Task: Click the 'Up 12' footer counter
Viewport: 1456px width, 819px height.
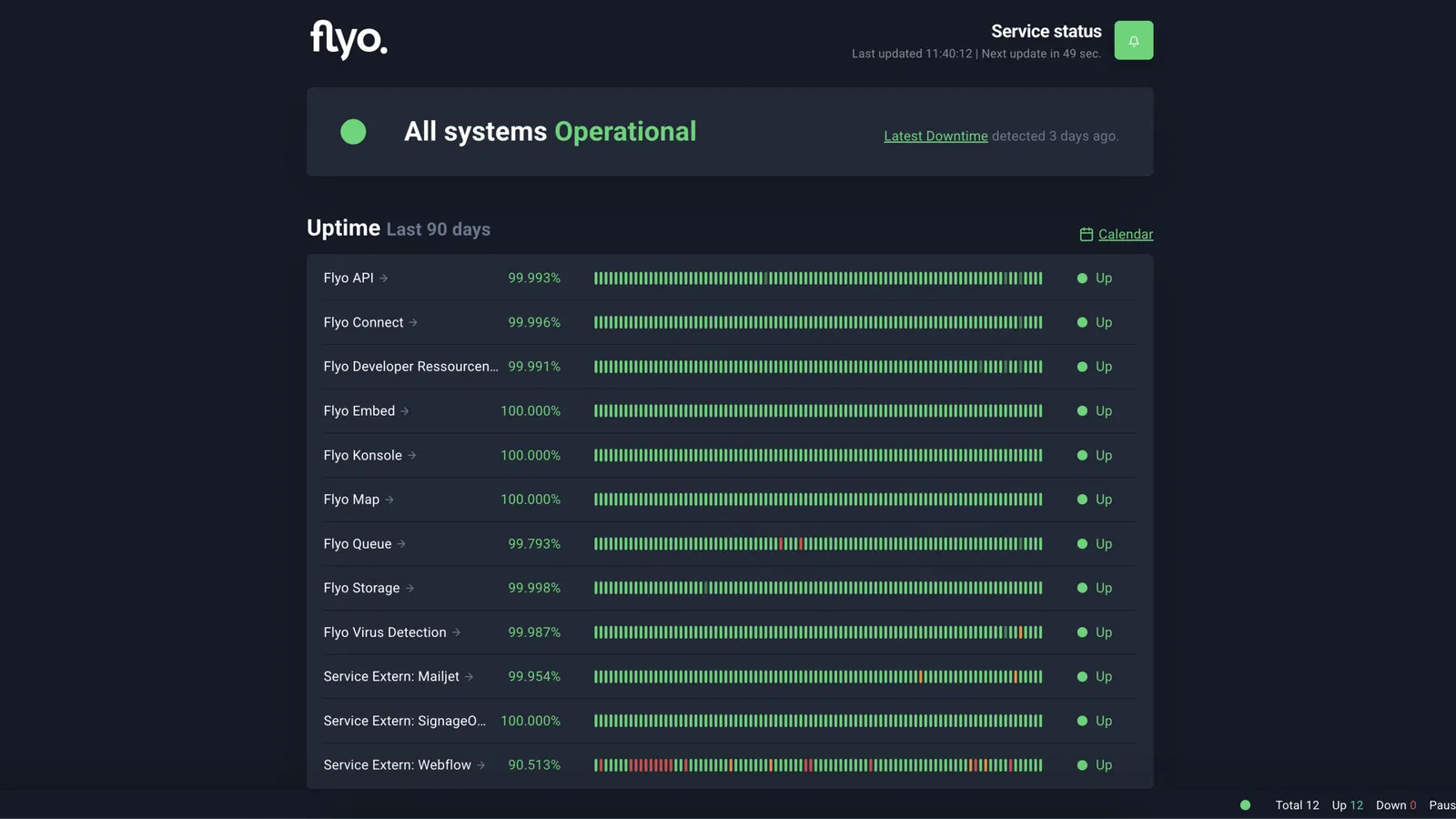Action: (x=1348, y=805)
